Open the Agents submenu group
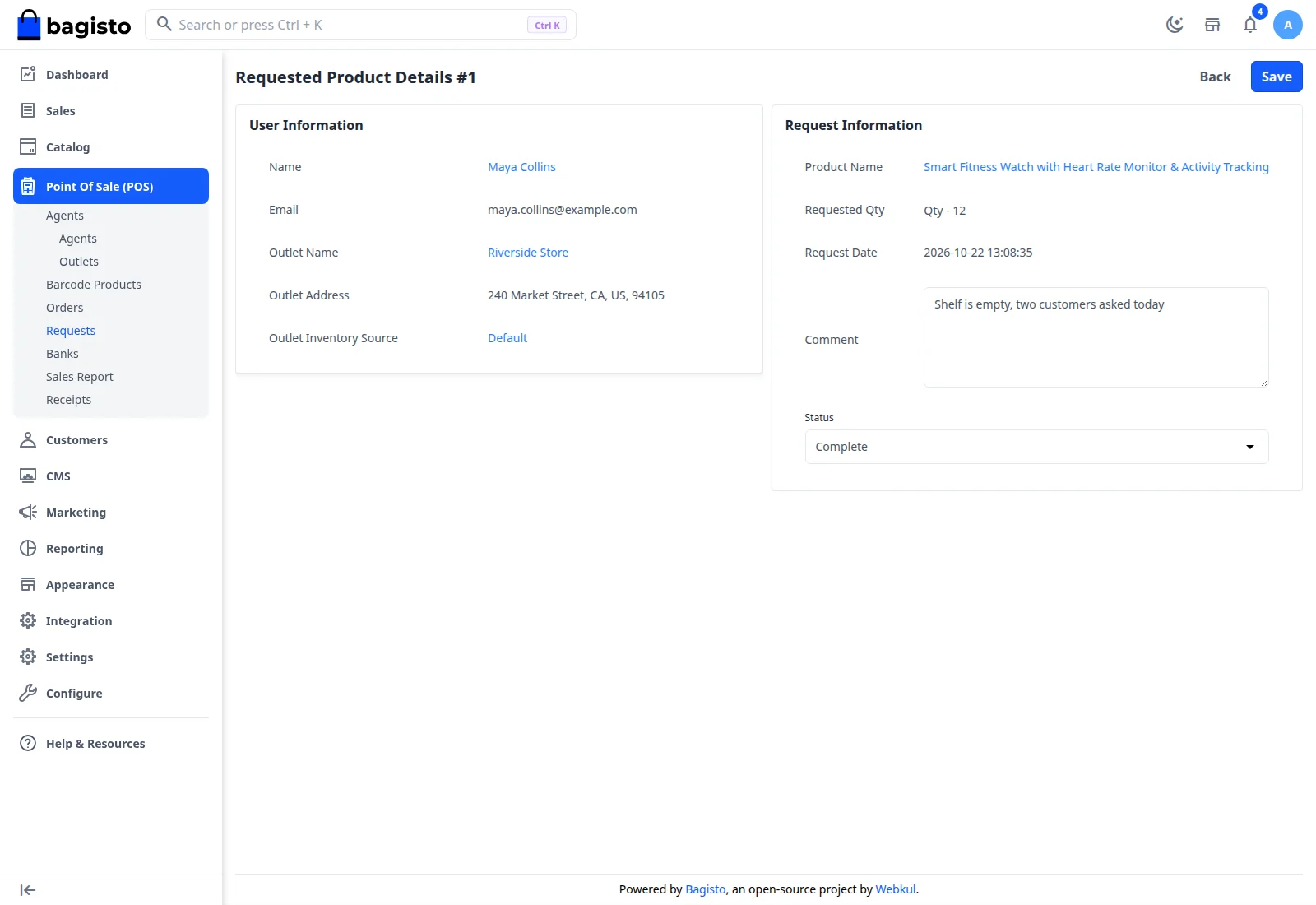Screen dimensions: 1316x905 [x=65, y=216]
